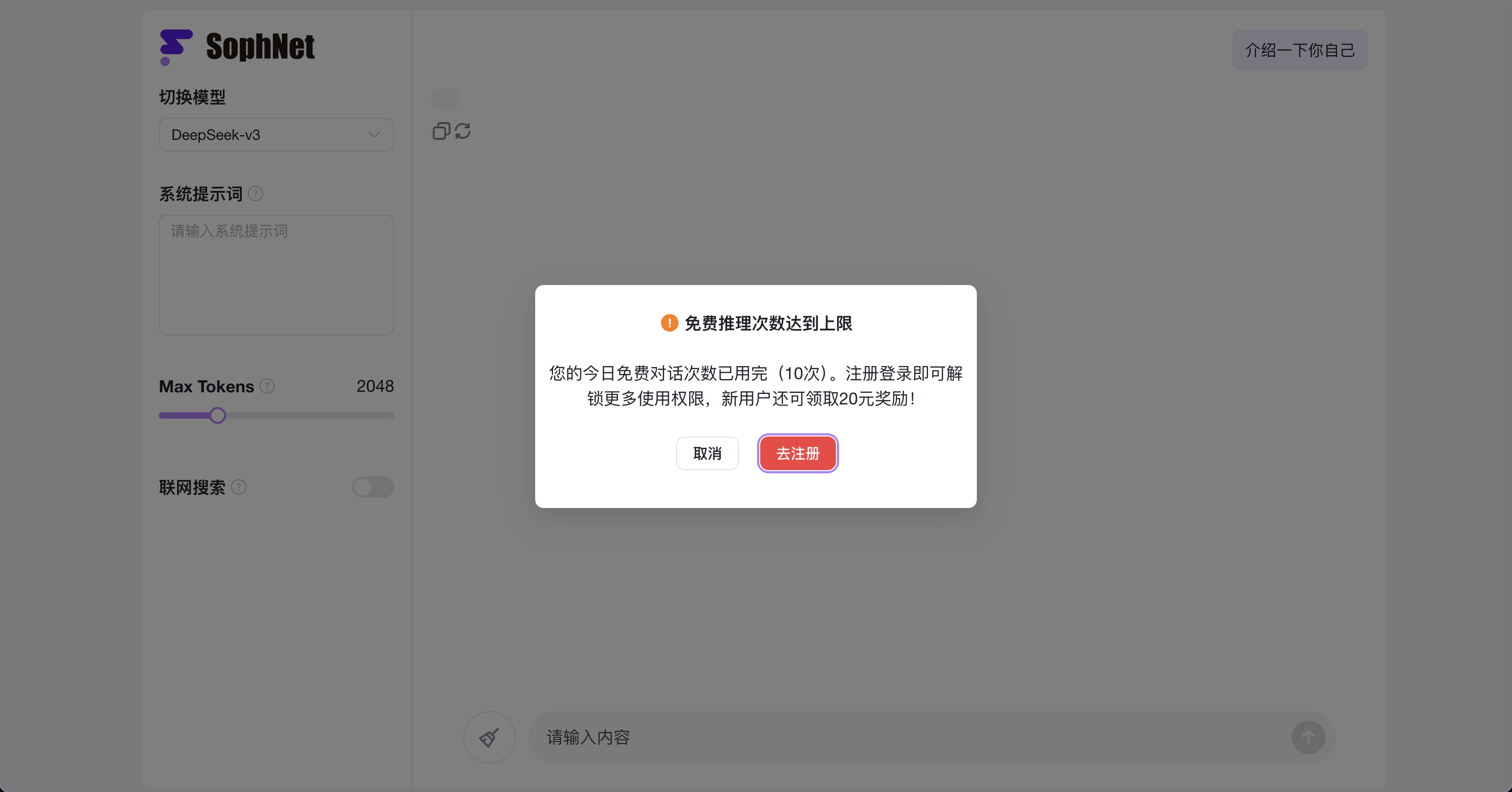Click the 系统提示词 help question icon
This screenshot has height=792, width=1512.
click(x=256, y=194)
